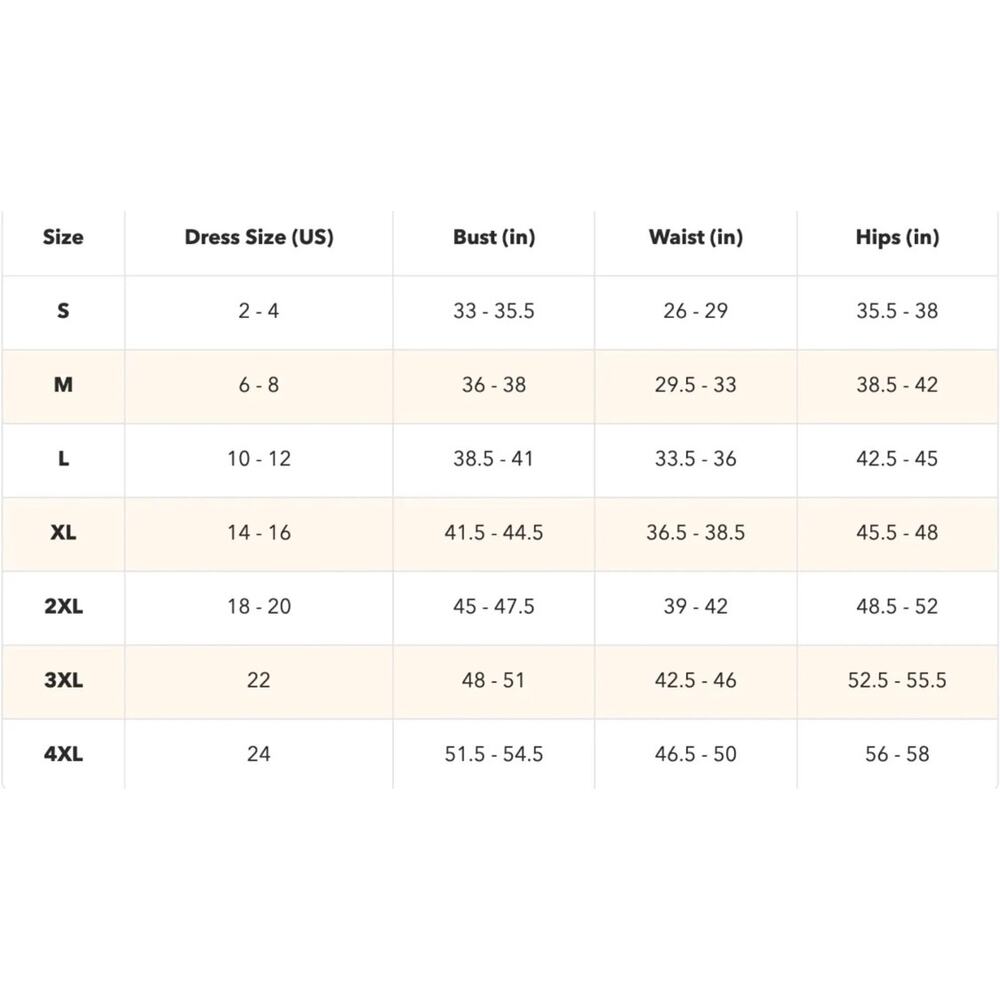Click the 3XL size row label
Image resolution: width=1000 pixels, height=1000 pixels.
[63, 680]
